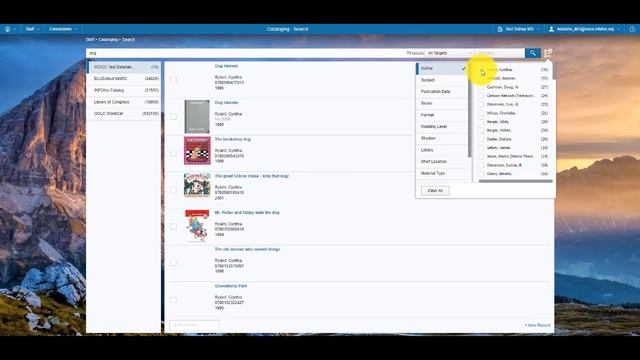Select the Reading Level facet category
This screenshot has height=360, width=640.
click(x=442, y=127)
